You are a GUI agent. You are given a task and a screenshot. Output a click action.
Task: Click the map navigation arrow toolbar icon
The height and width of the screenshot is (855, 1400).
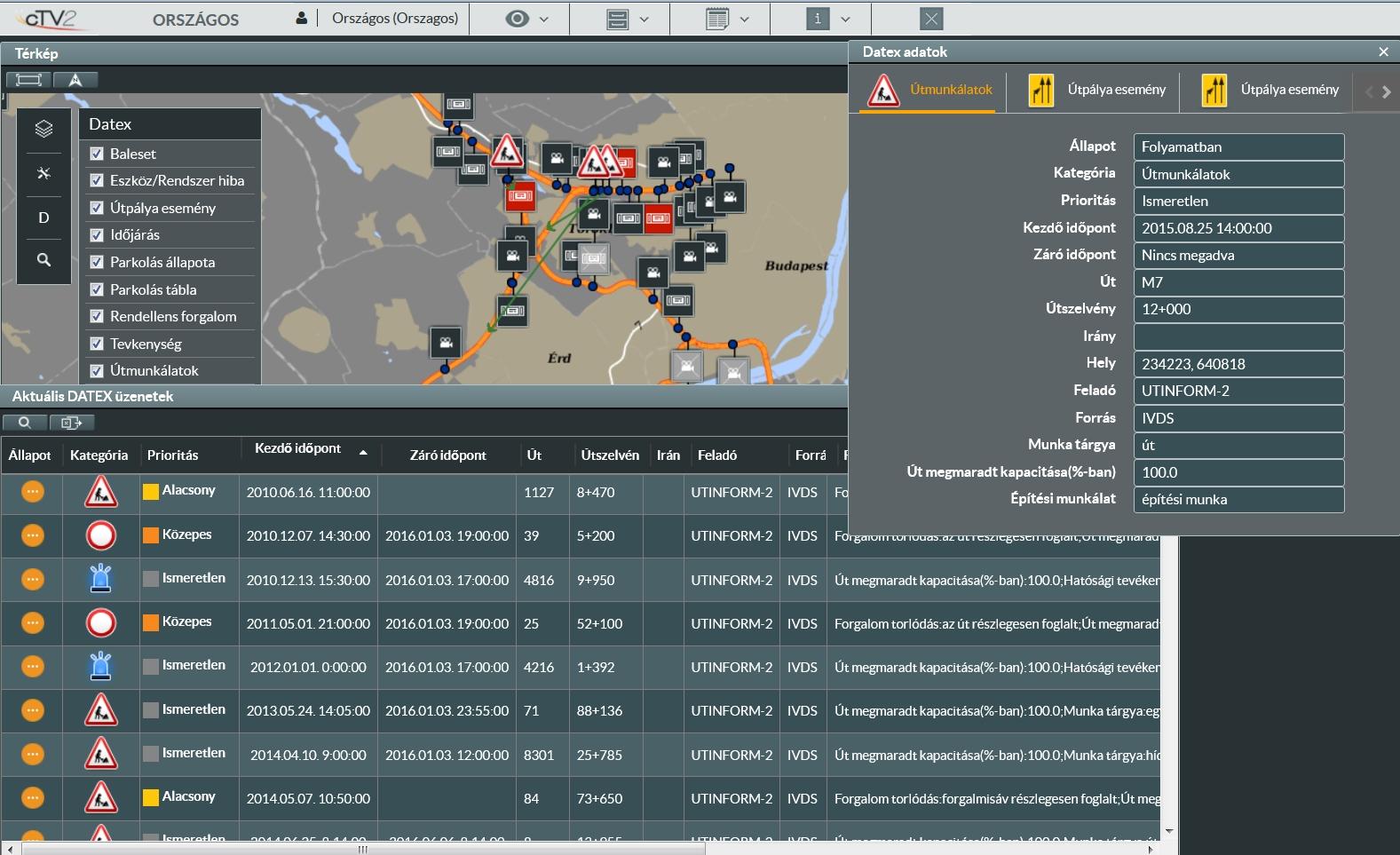click(x=75, y=80)
